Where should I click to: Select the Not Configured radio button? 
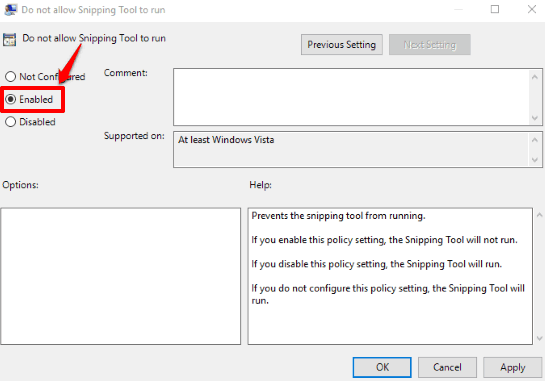tap(10, 76)
